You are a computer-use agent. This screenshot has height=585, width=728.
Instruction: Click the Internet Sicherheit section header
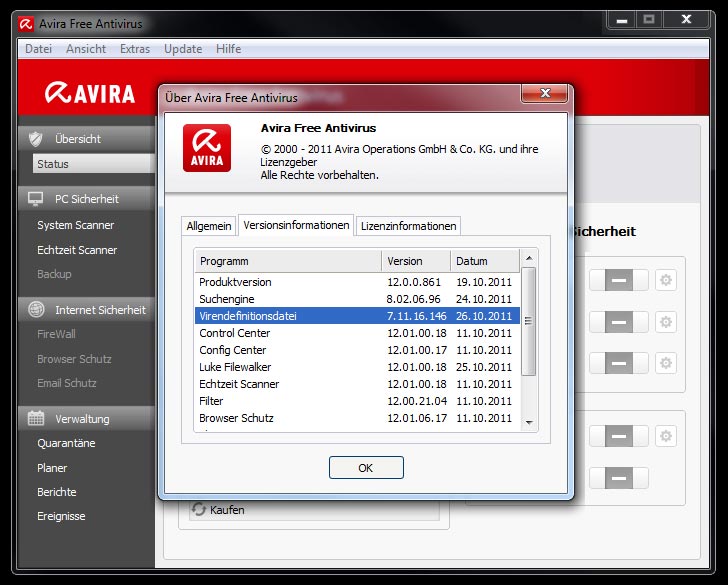(86, 310)
